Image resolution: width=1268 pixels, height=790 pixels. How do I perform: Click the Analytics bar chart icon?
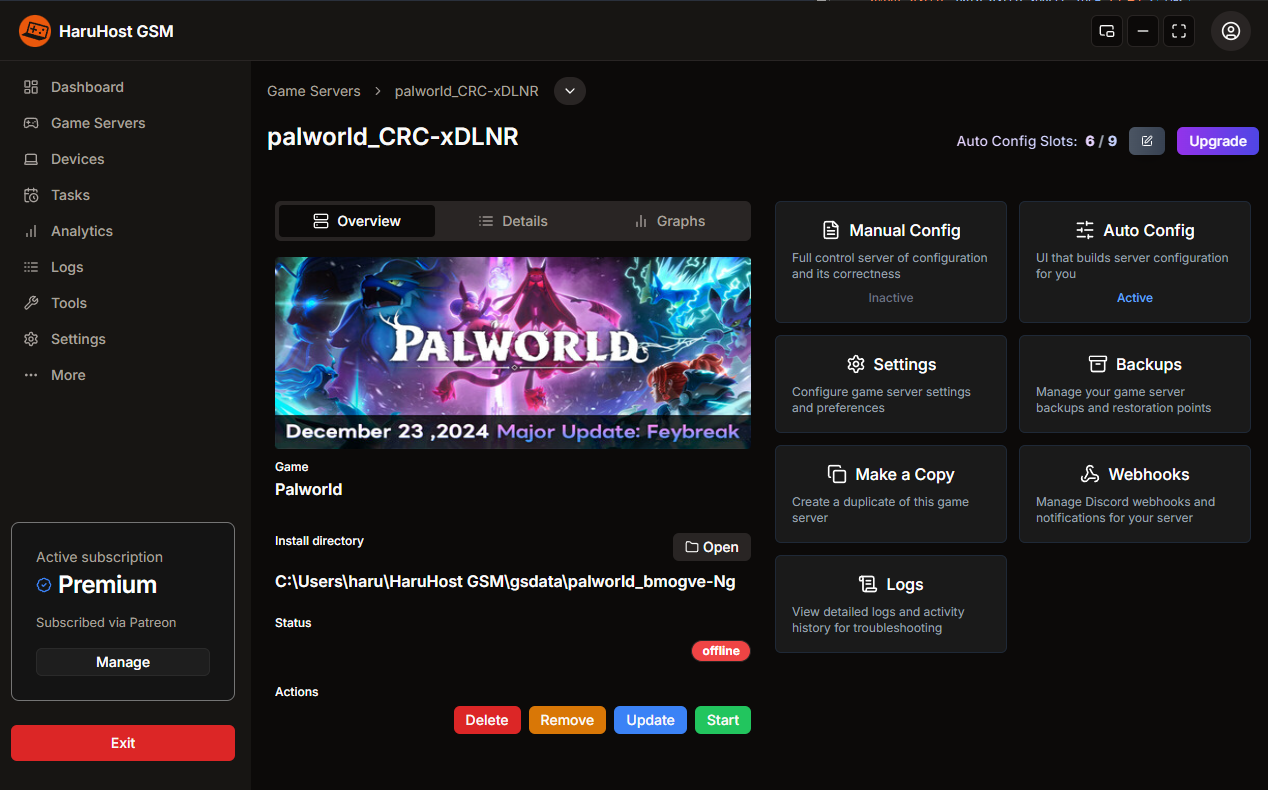[x=31, y=231]
